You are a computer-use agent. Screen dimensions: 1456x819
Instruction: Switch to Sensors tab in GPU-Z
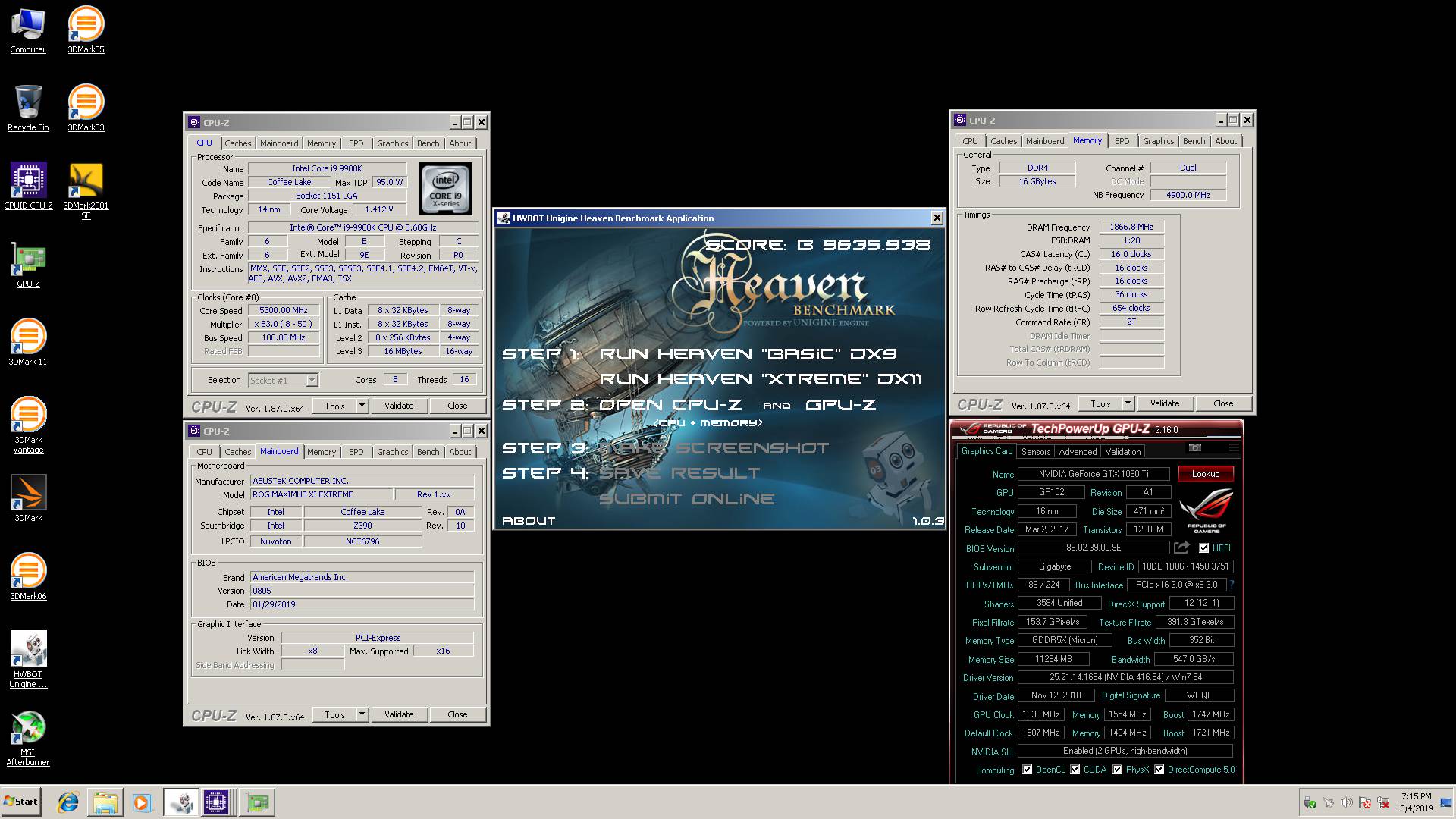point(1036,451)
